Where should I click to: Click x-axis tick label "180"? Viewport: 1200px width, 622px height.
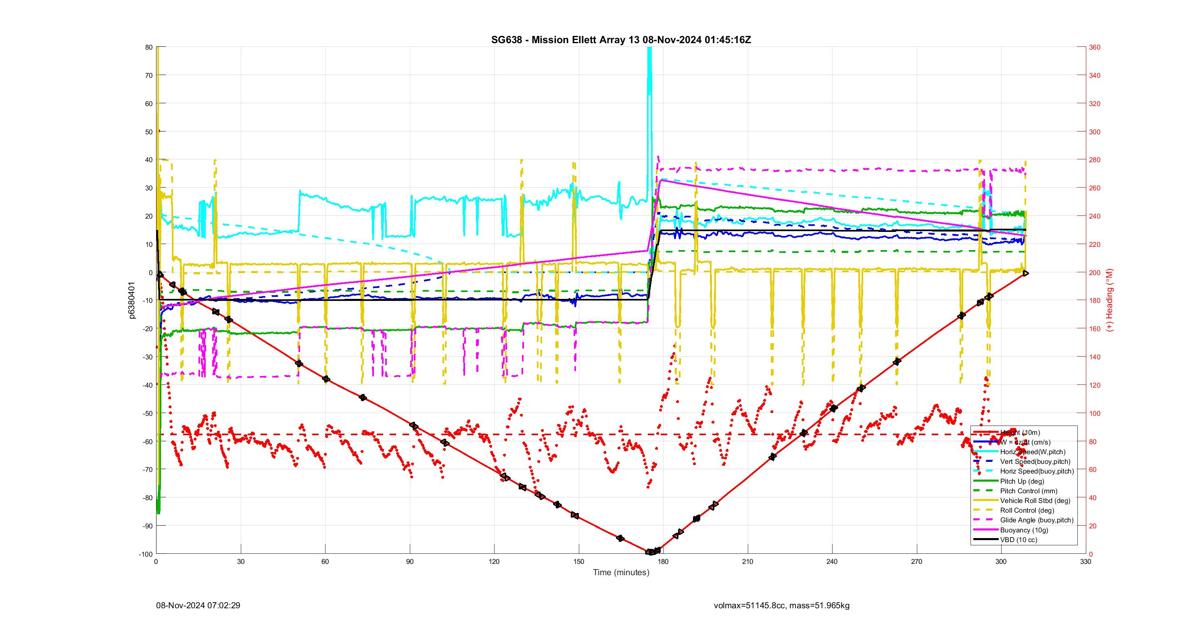[x=663, y=563]
